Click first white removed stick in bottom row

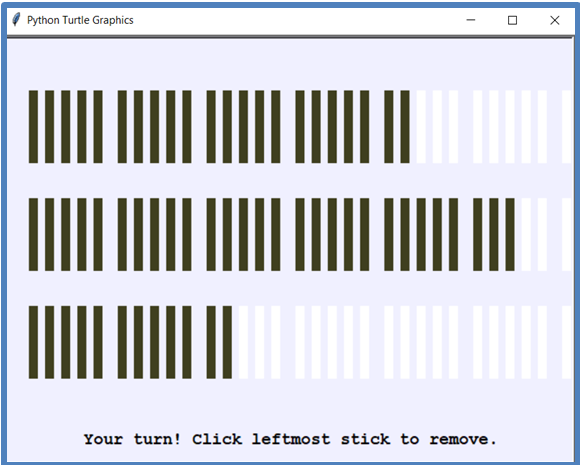click(243, 342)
